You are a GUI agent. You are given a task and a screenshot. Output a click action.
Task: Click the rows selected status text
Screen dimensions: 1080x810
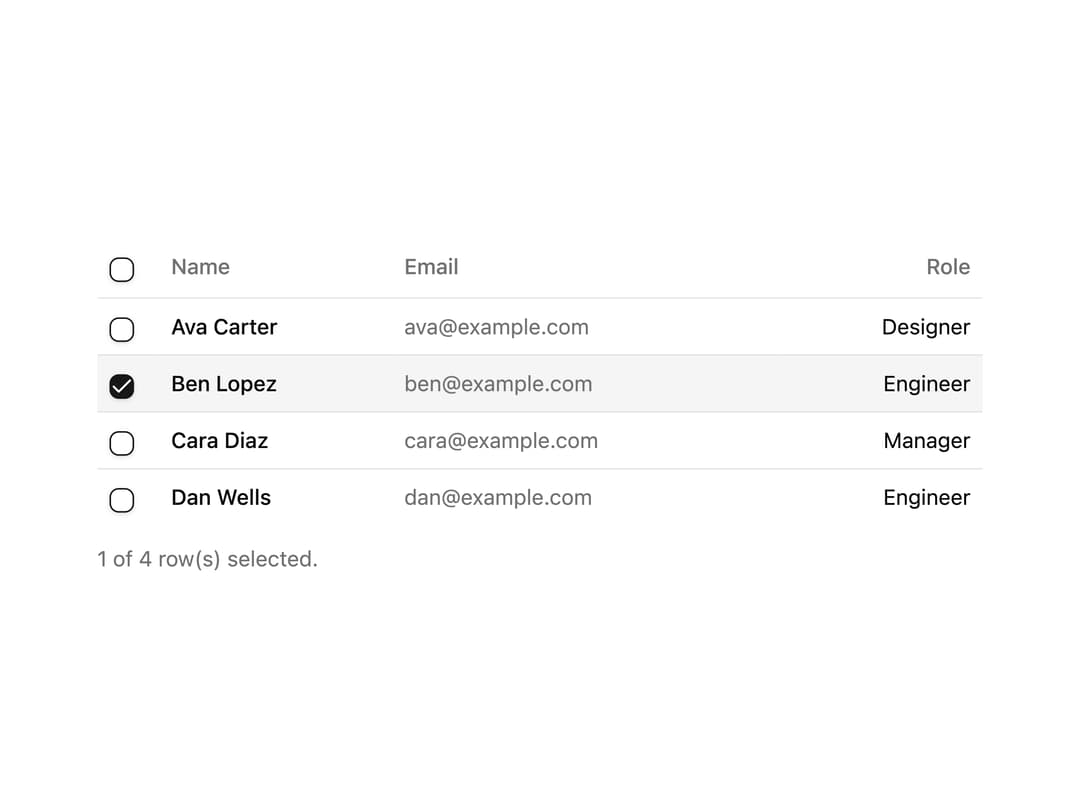coord(207,559)
